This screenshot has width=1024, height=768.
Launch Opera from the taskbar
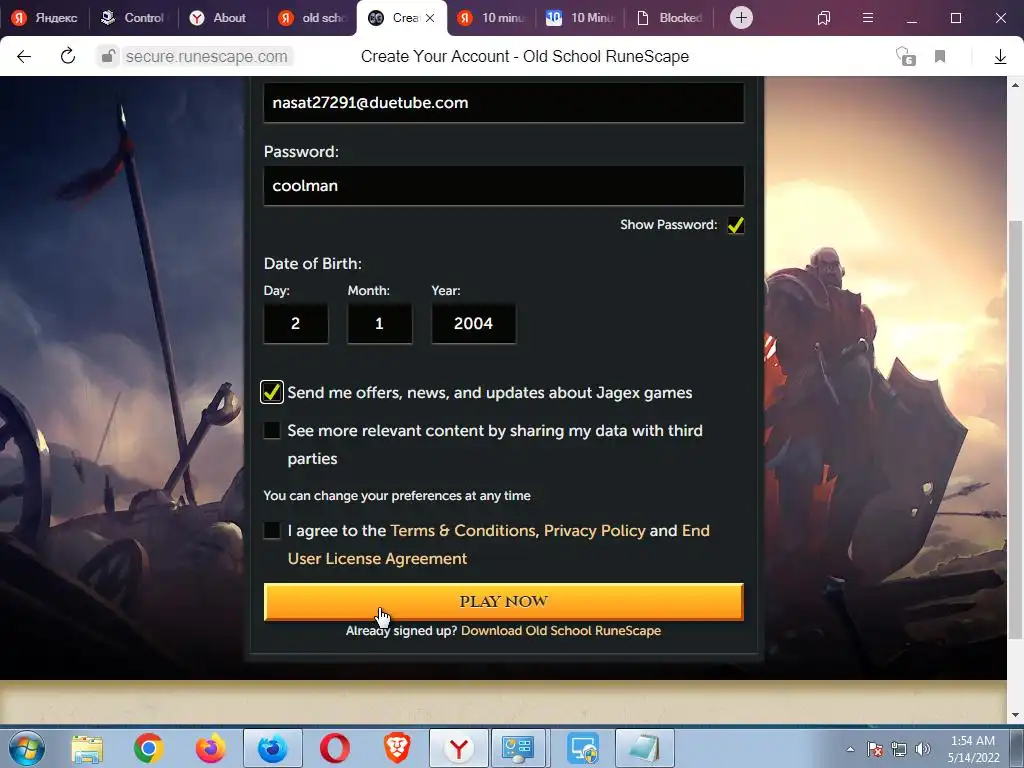click(334, 748)
